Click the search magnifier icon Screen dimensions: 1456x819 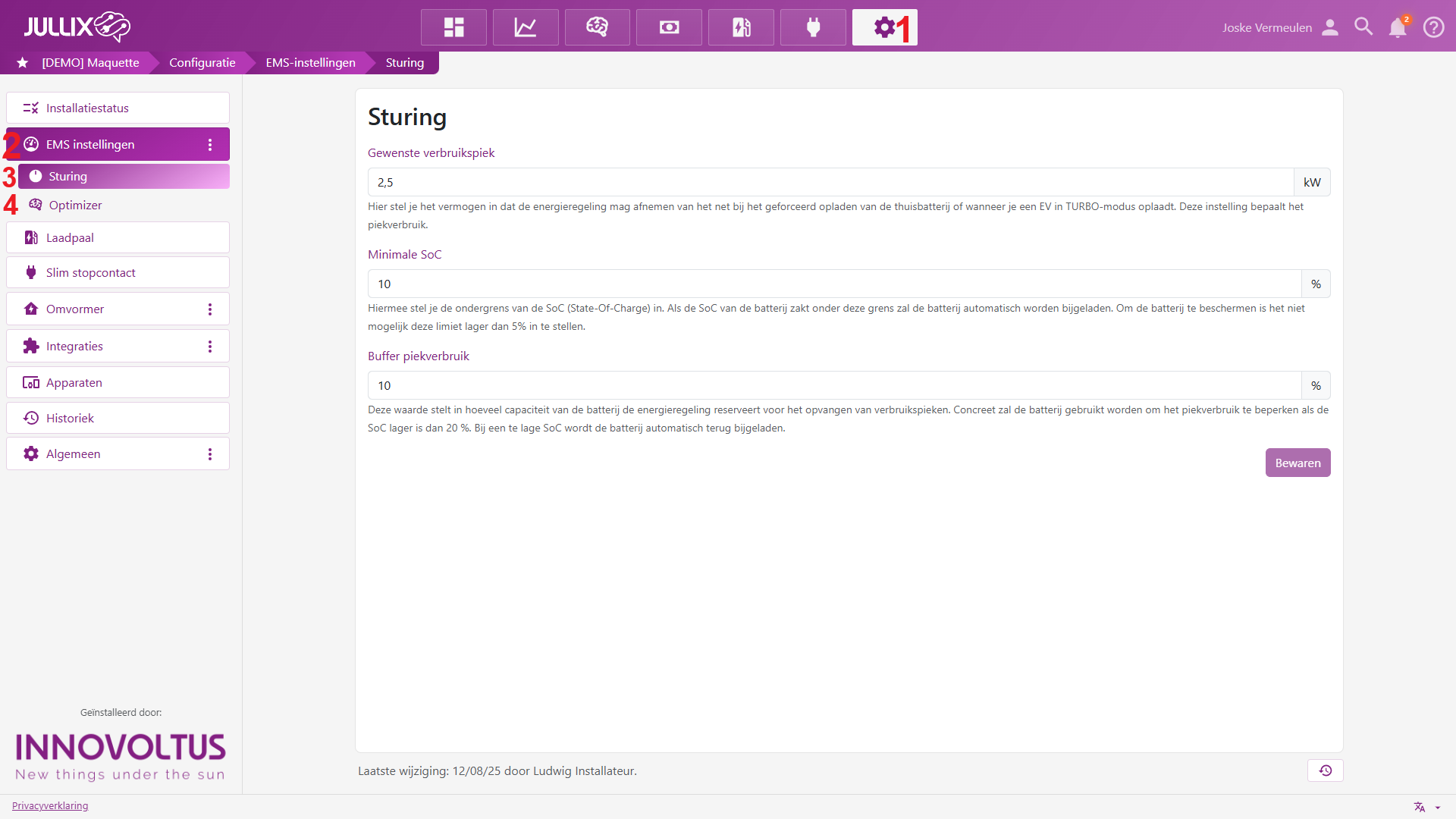1363,27
